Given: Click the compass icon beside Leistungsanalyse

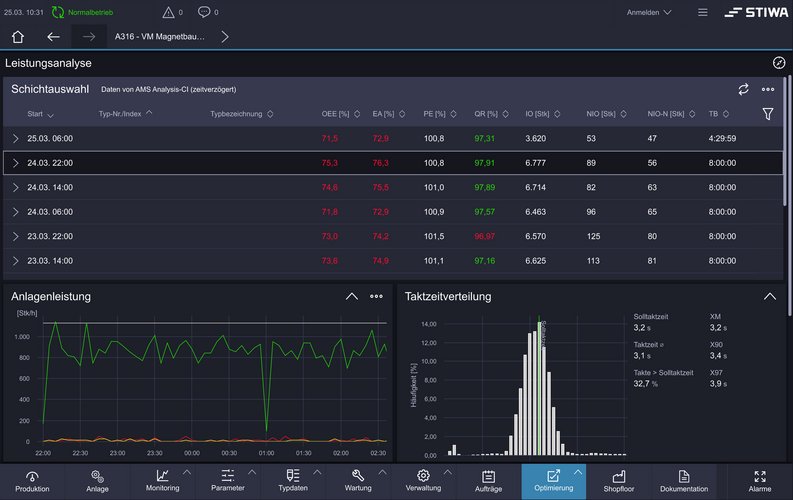Looking at the screenshot, I should [779, 63].
